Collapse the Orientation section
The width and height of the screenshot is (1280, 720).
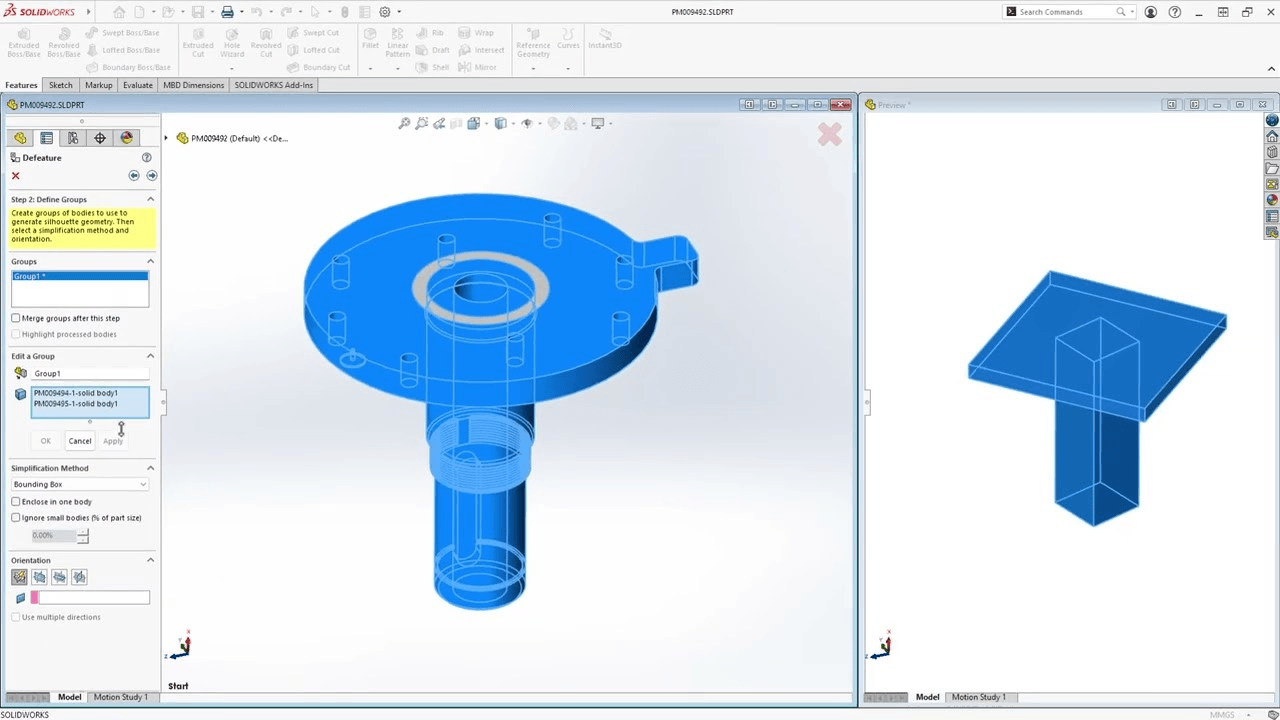(150, 560)
